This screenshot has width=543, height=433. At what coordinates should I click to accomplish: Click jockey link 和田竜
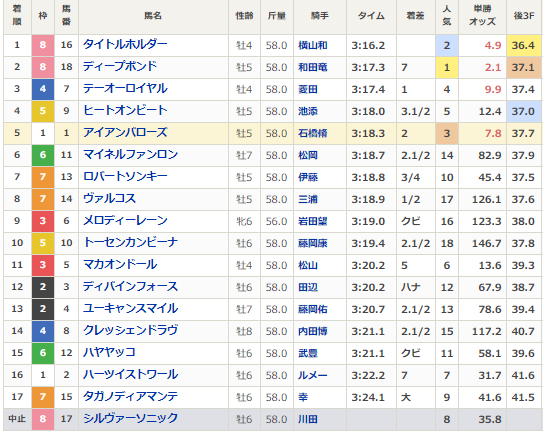point(313,67)
